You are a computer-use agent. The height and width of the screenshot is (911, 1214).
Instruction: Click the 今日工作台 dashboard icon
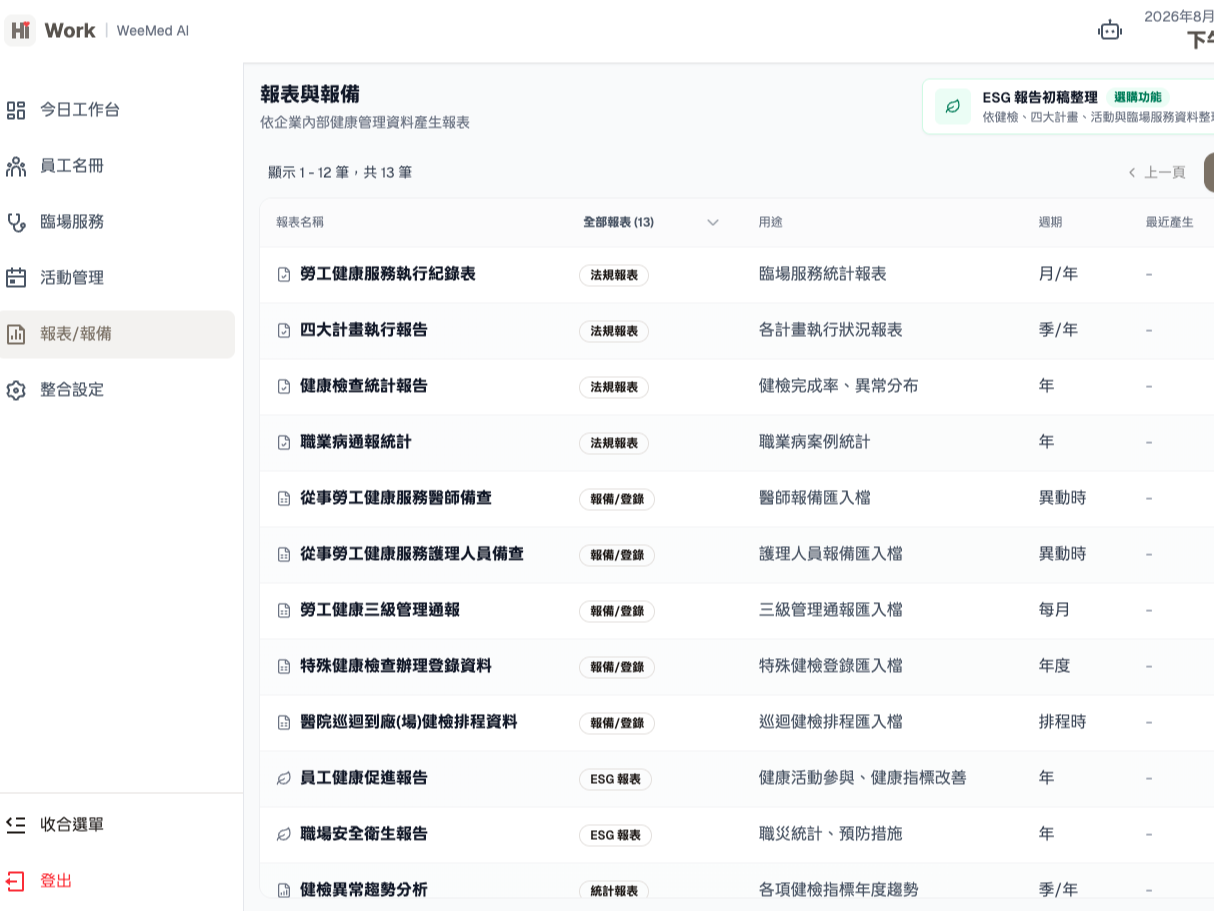point(16,110)
